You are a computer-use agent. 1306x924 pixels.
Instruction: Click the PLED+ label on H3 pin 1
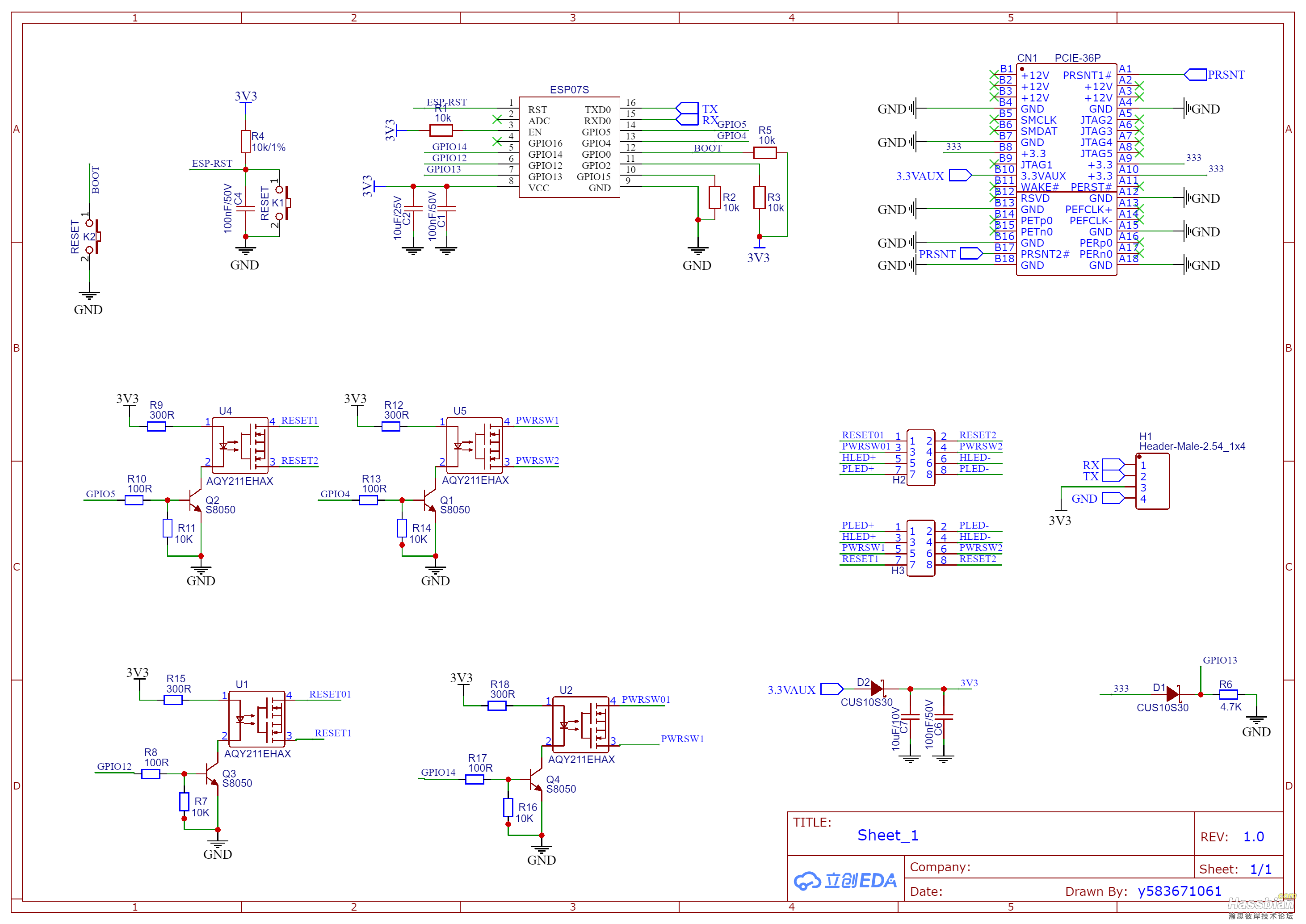coord(858,525)
